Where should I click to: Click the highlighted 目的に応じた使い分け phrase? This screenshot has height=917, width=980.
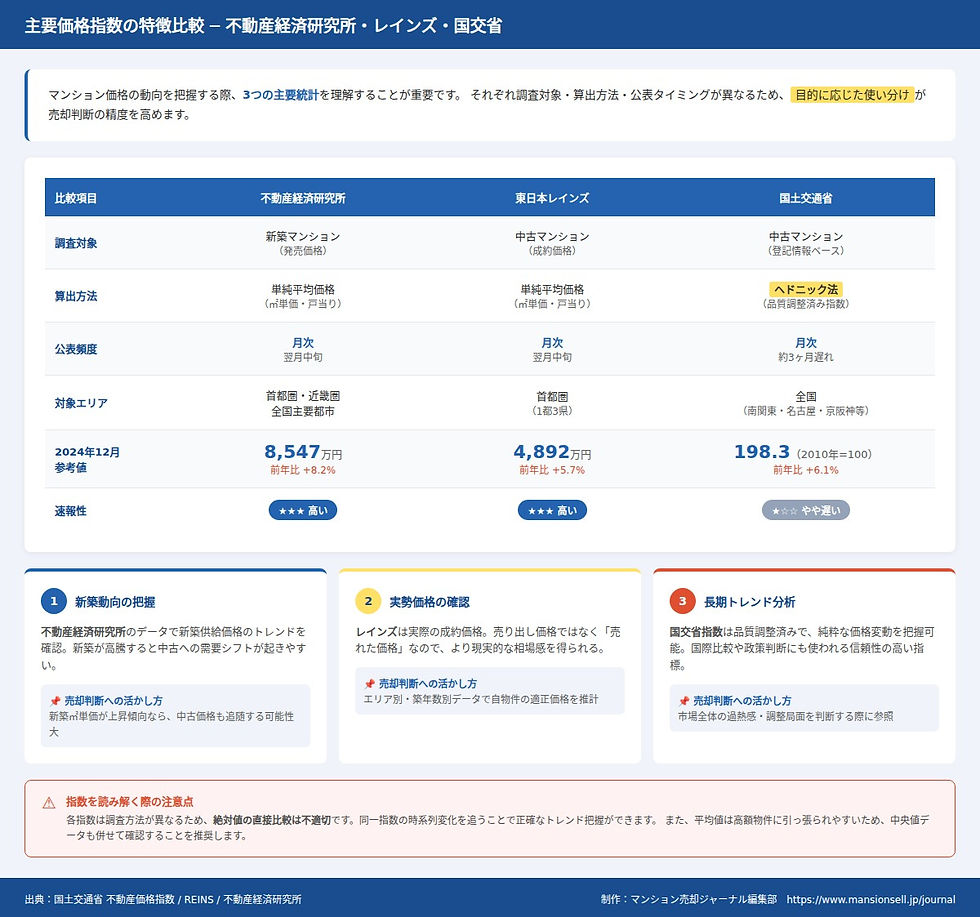[852, 94]
